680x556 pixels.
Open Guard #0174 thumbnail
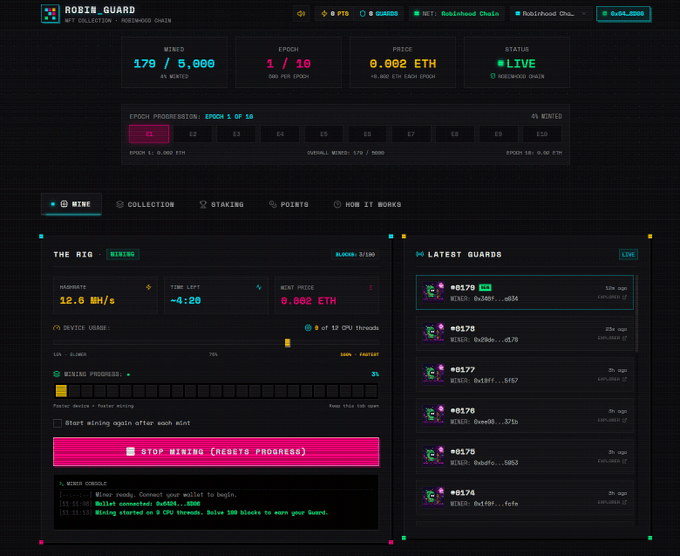(x=433, y=497)
